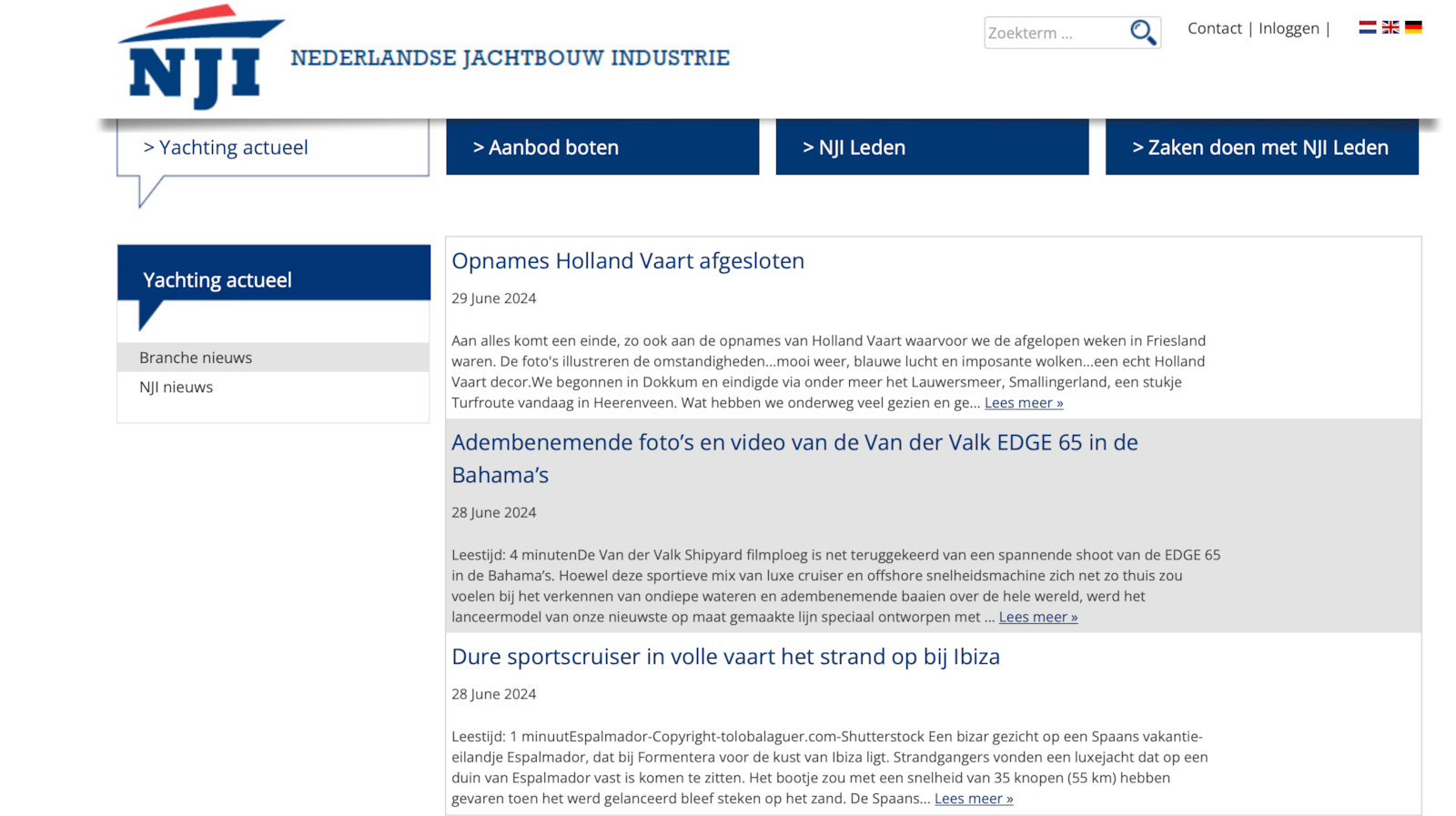The width and height of the screenshot is (1456, 816).
Task: Click Lees meer under Ibiza sportscruiser article
Action: click(x=974, y=799)
